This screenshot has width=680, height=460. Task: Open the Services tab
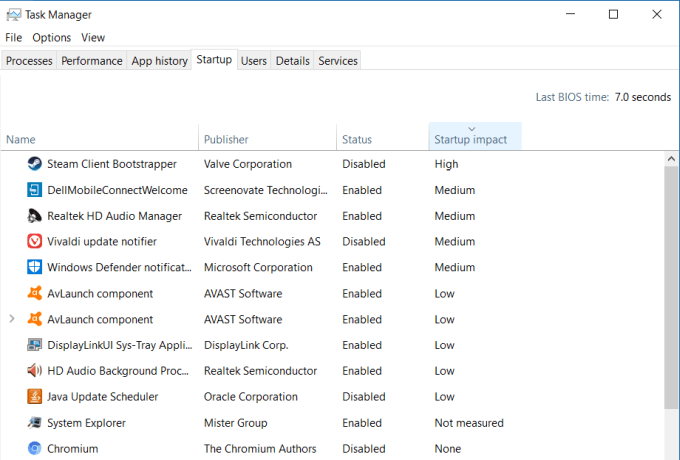337,61
